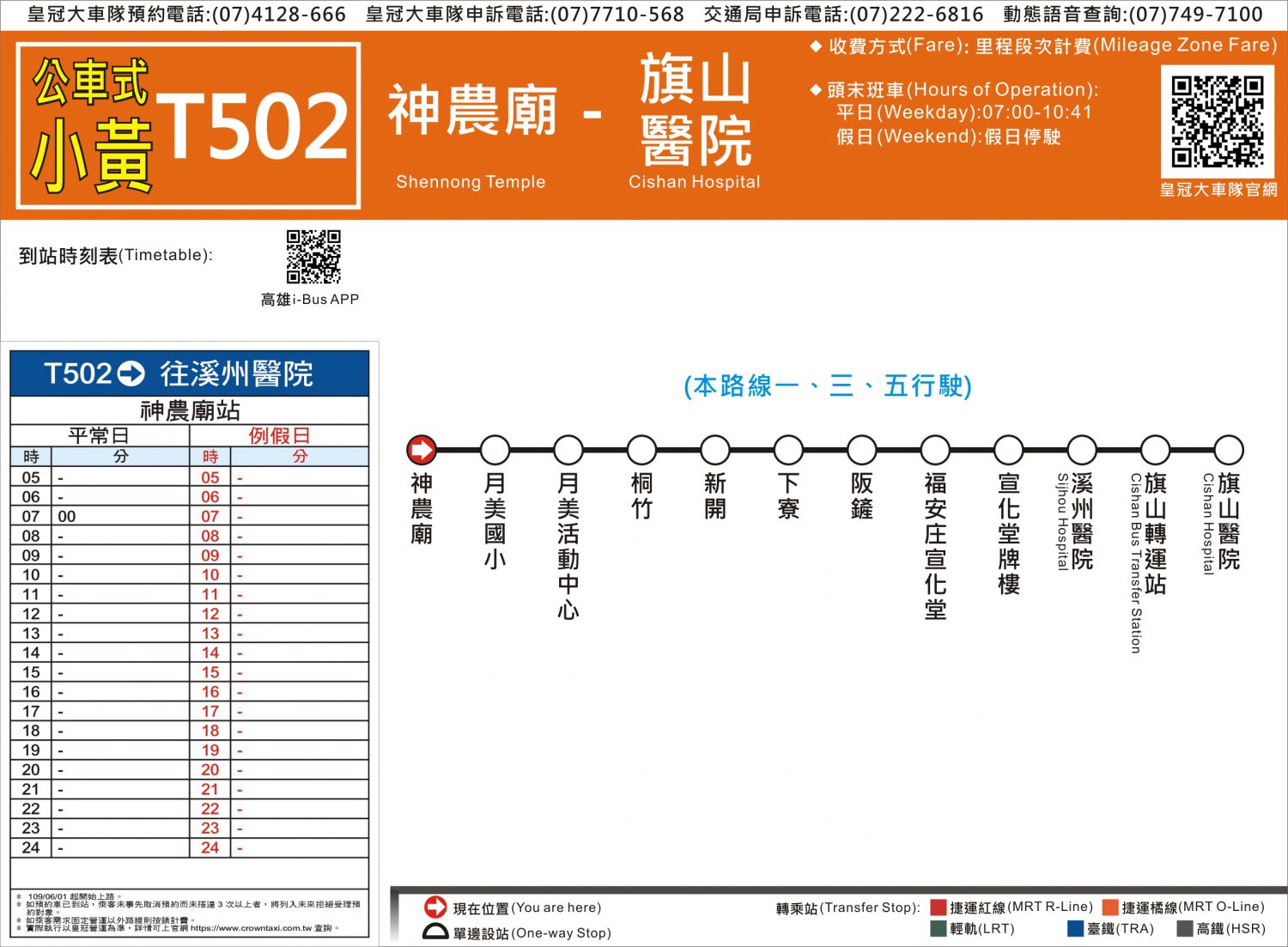Select the 旗山轉運站 stop circle
The width and height of the screenshot is (1288, 947).
(x=1155, y=449)
